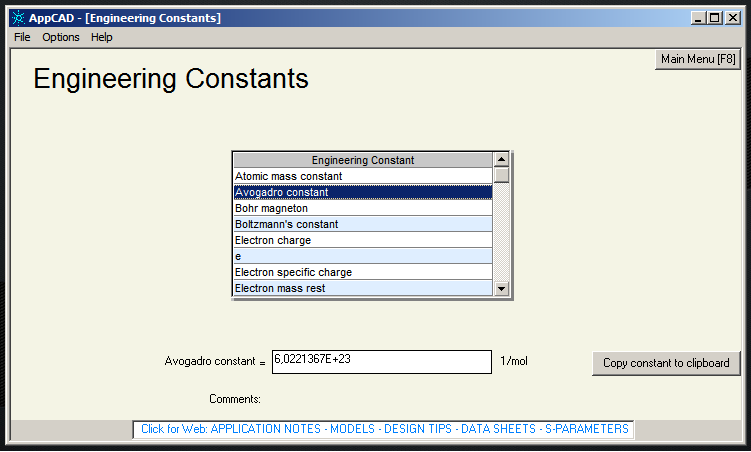
Task: Select Atomic mass constant in list
Action: [x=362, y=176]
